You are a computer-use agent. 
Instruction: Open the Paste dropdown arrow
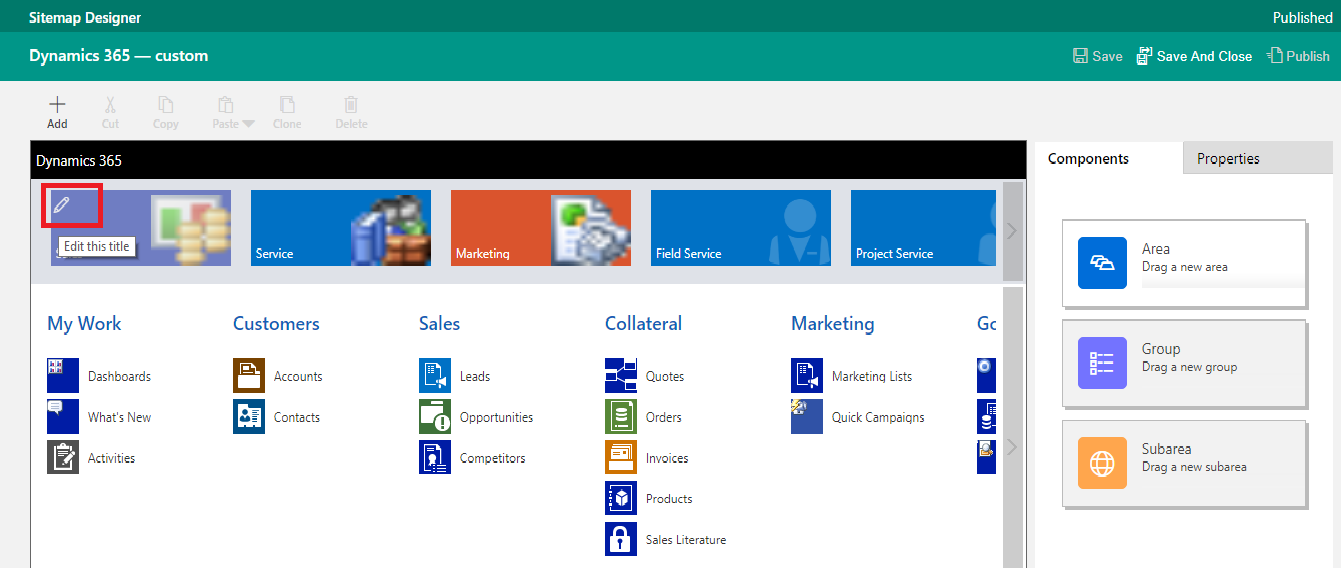tap(249, 124)
